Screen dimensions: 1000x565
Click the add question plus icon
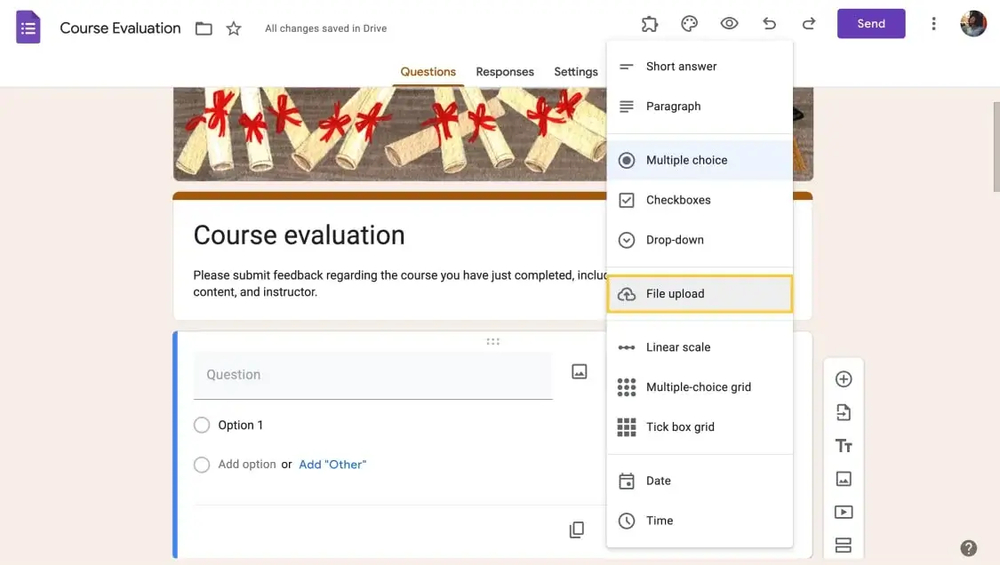pos(843,379)
